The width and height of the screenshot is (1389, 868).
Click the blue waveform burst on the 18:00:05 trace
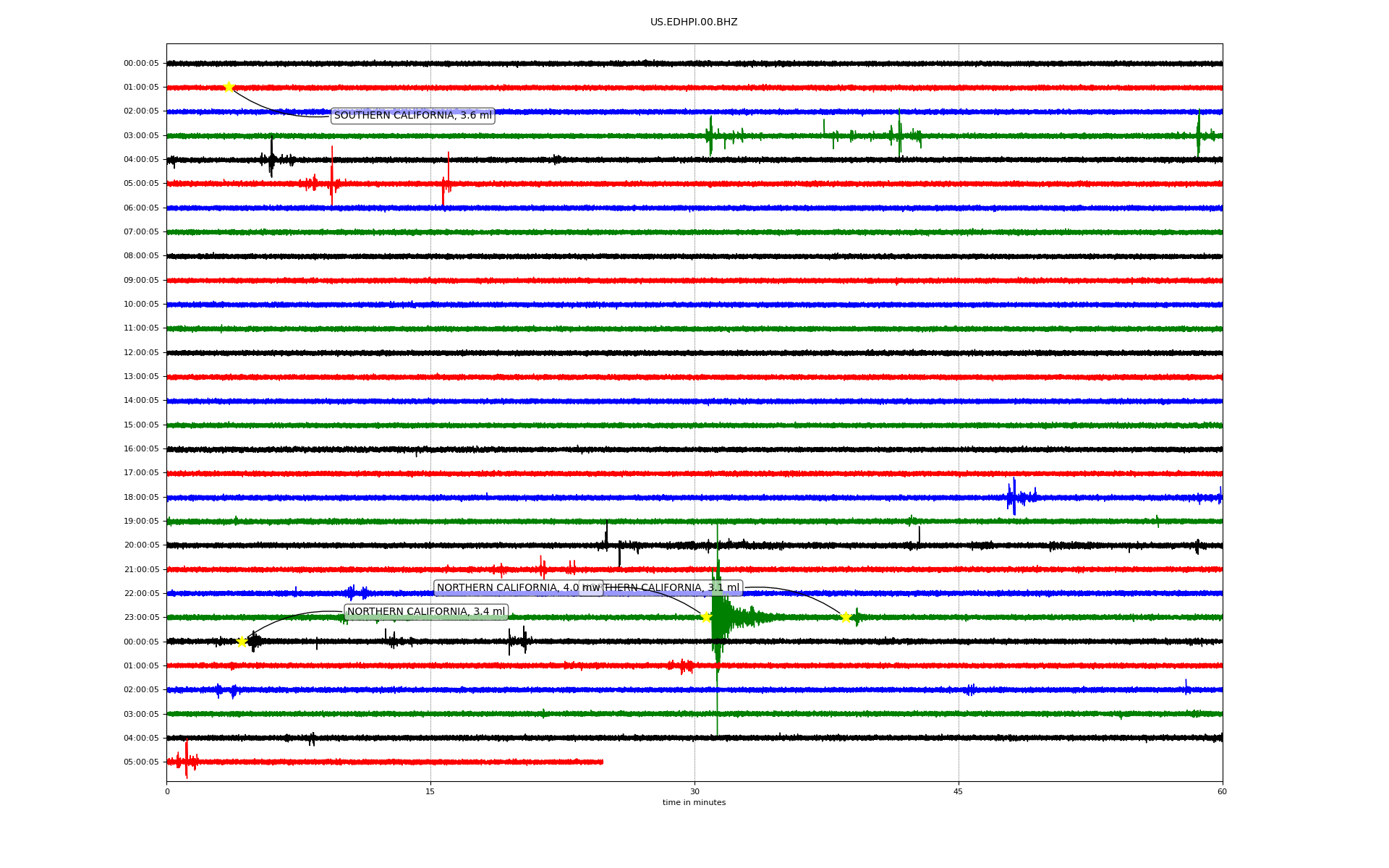pos(1014,497)
